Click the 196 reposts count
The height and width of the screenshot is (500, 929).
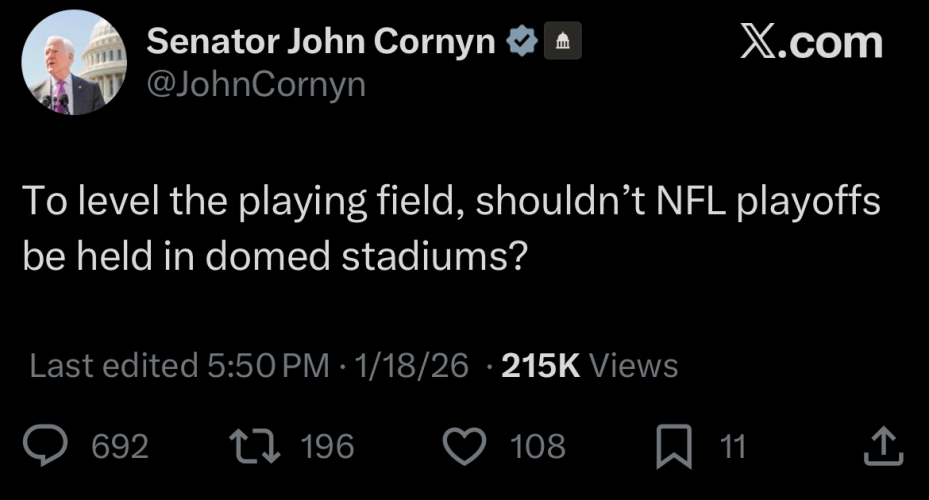(327, 446)
